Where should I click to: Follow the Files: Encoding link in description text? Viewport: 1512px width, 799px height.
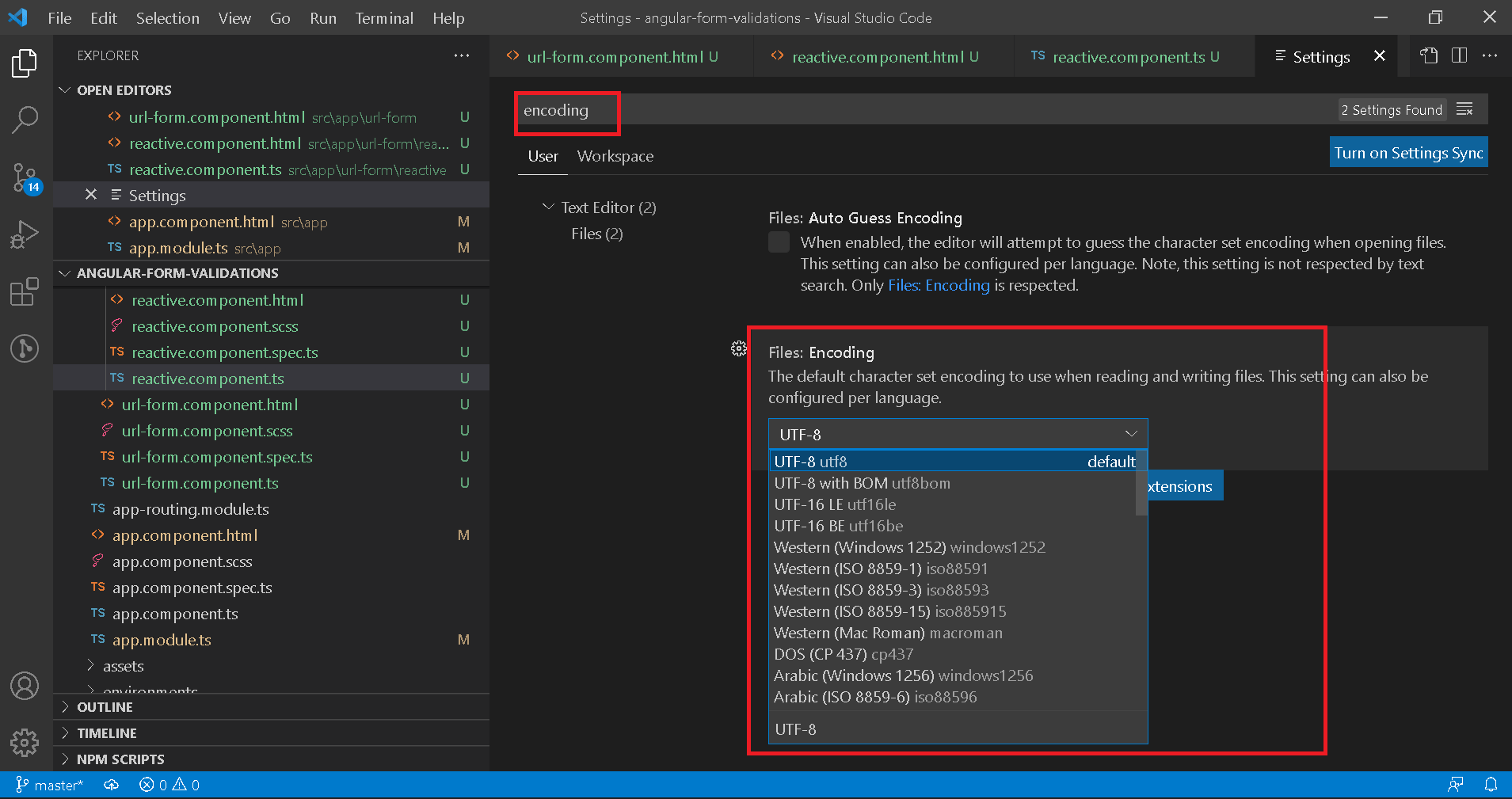coord(939,285)
